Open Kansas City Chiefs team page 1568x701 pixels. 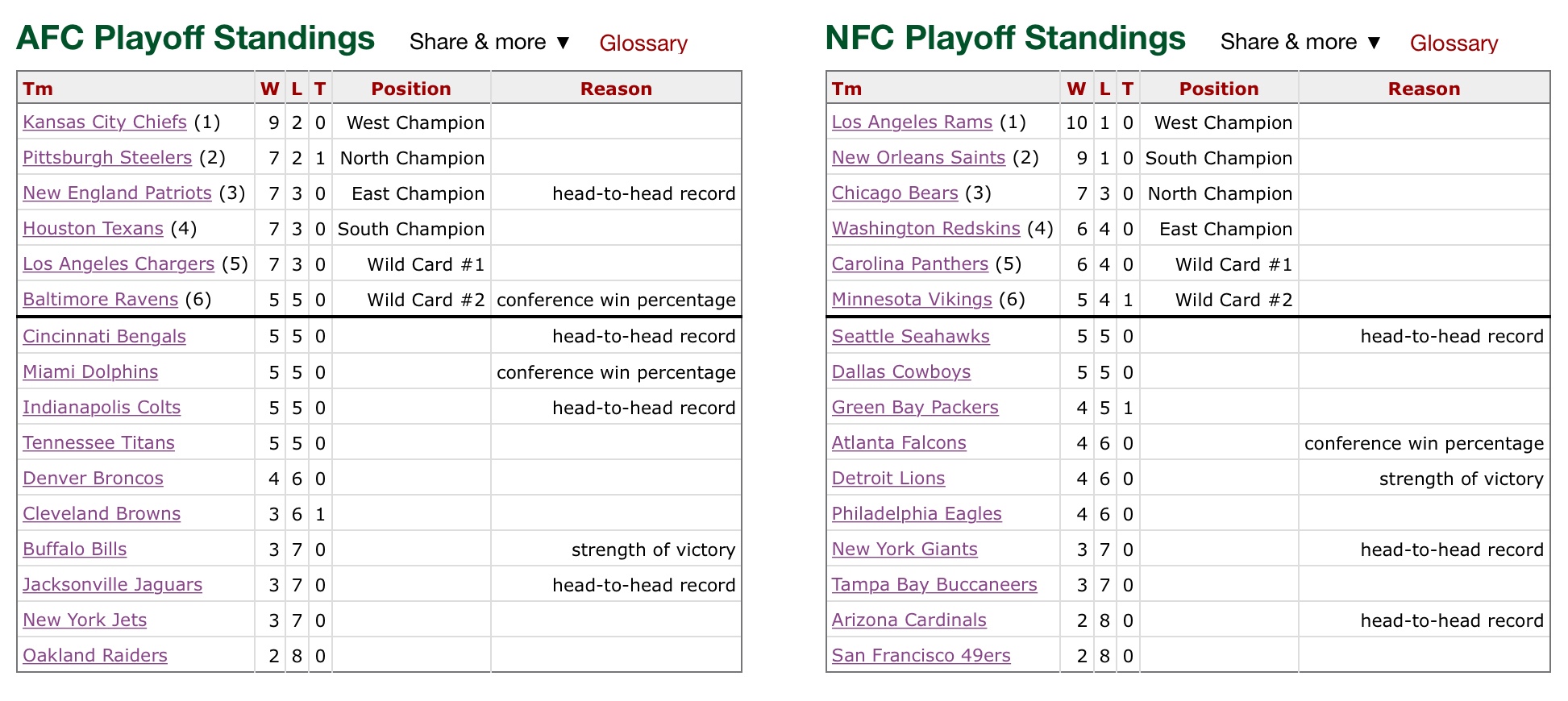tap(105, 122)
